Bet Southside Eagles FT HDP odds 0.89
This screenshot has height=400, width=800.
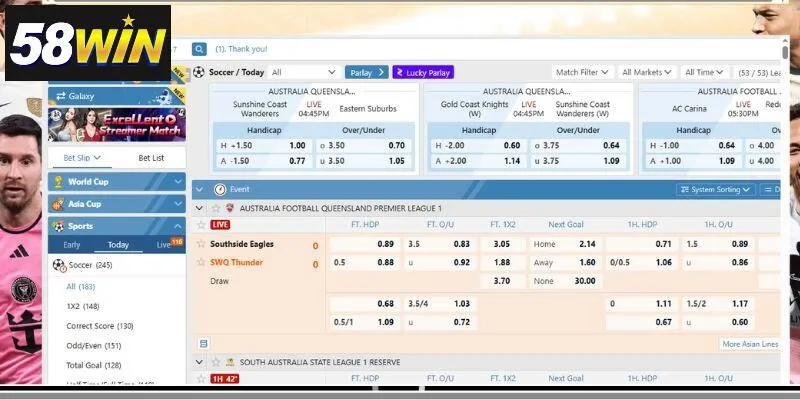coord(364,244)
